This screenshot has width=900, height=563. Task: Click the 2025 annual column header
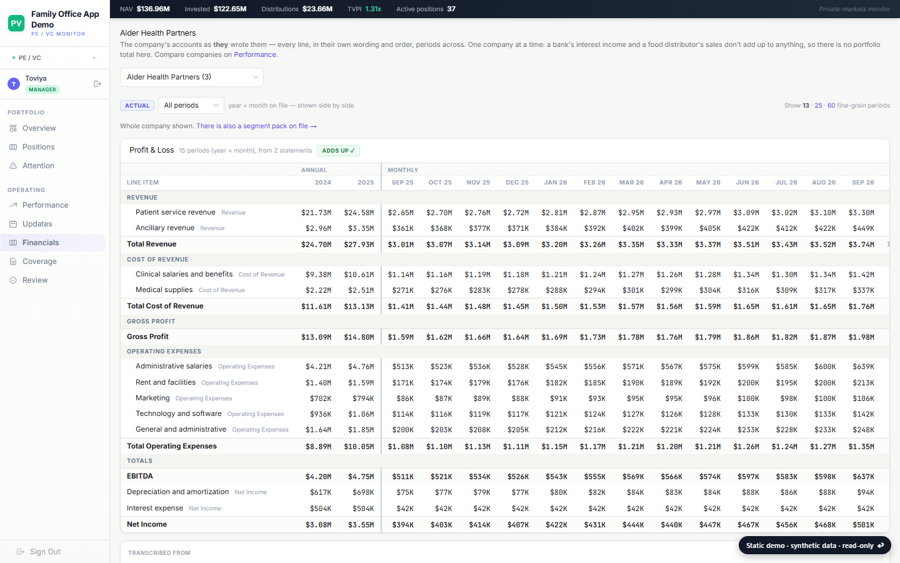click(x=366, y=183)
